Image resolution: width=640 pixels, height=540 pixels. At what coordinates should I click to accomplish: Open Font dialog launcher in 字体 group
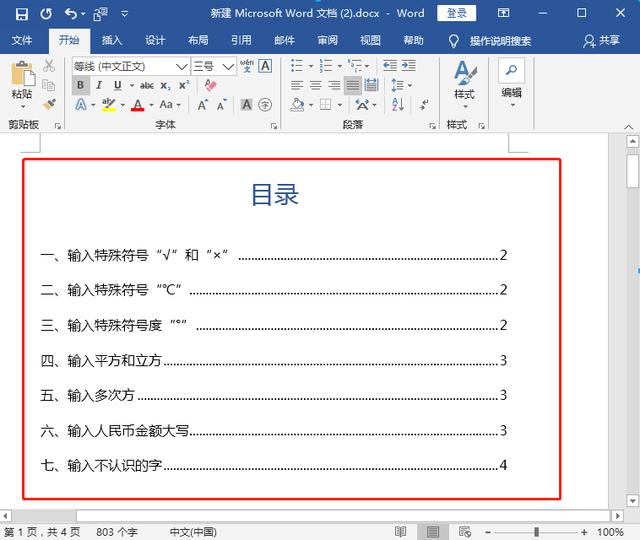(x=273, y=126)
